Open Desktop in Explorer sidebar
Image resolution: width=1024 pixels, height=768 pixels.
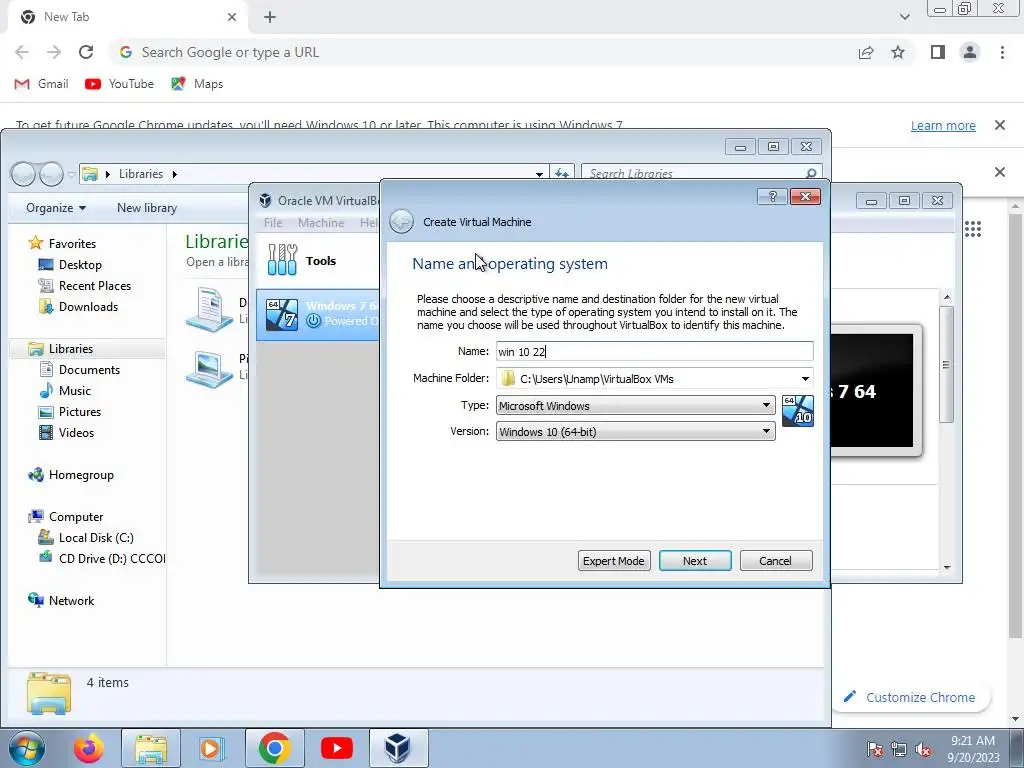click(x=80, y=264)
